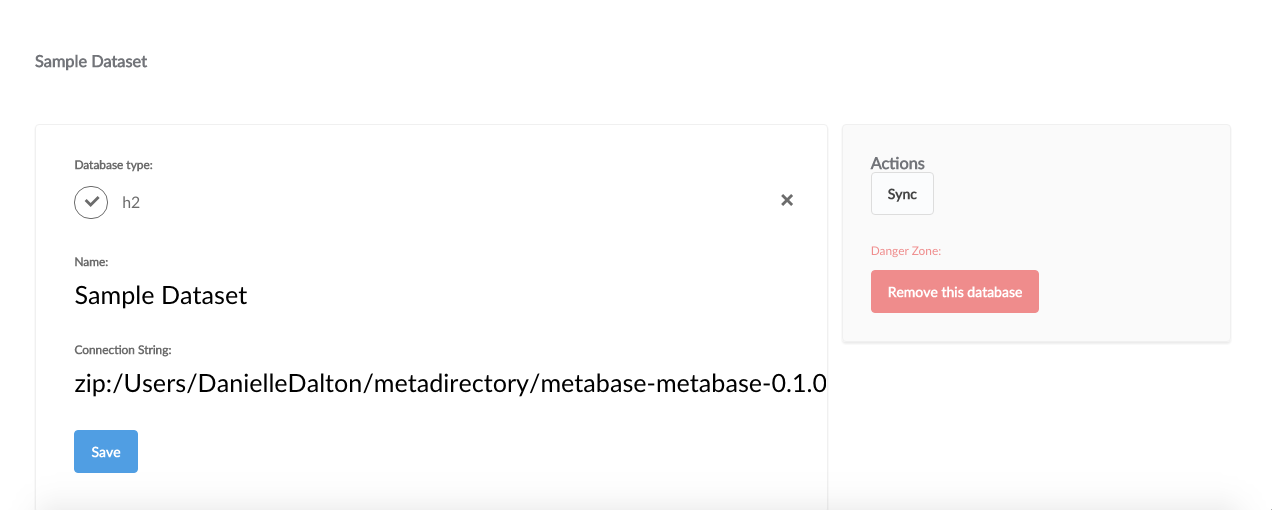Click the circled checkmark icon beside h2

(91, 201)
